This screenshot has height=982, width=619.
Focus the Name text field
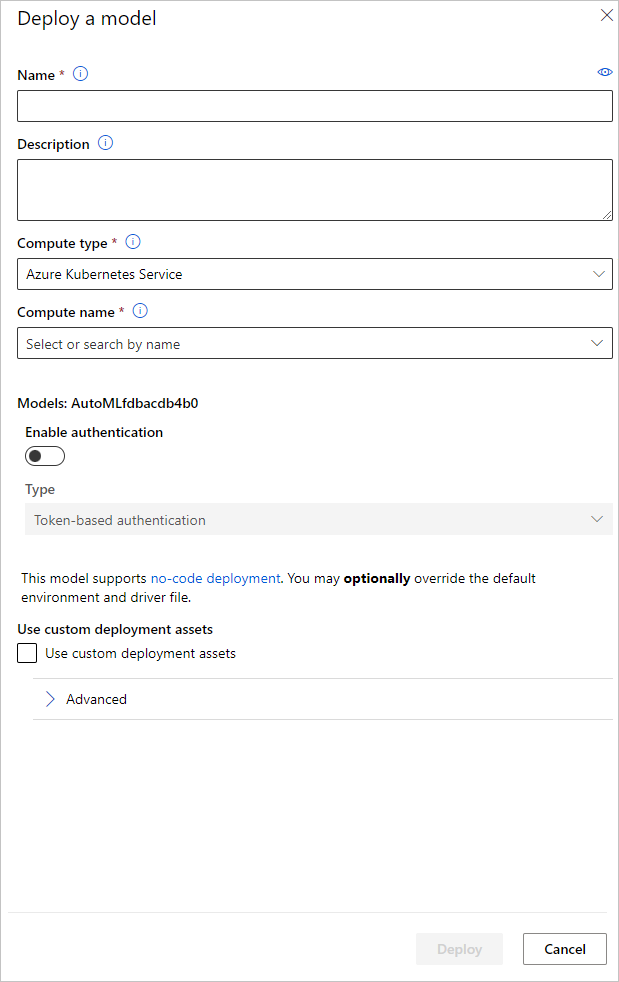pos(314,106)
